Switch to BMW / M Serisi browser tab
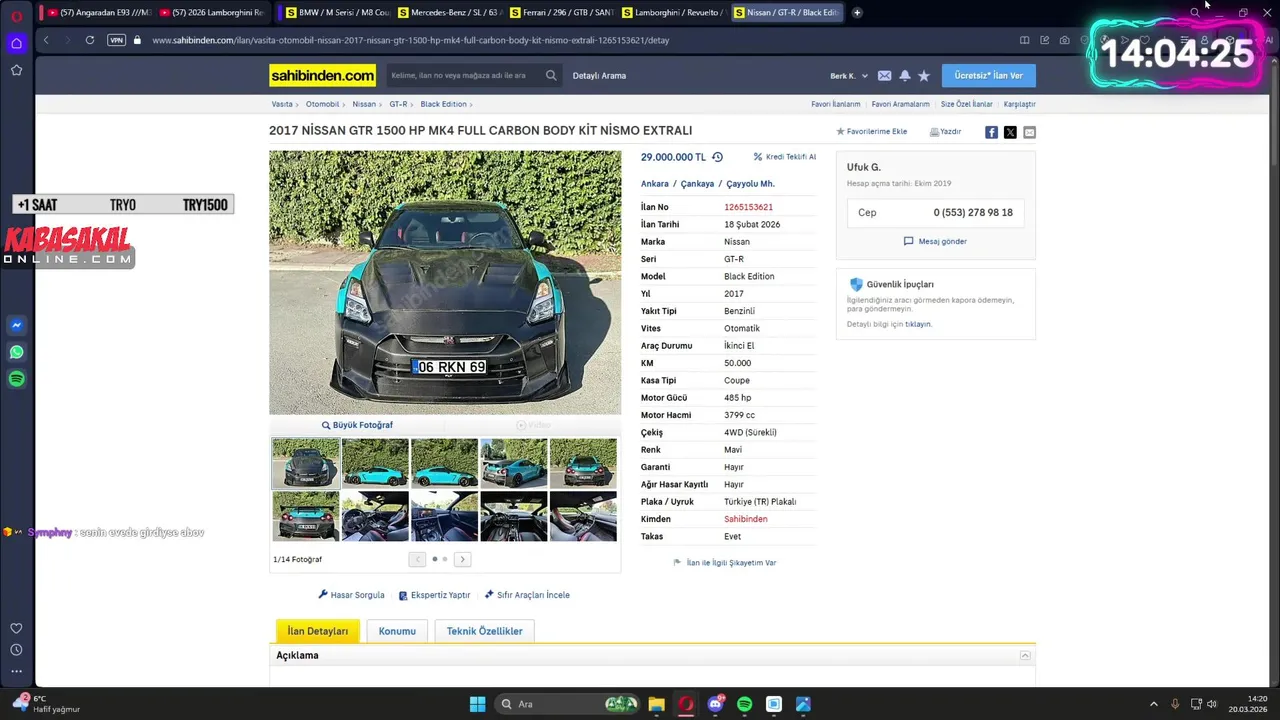The height and width of the screenshot is (720, 1280). [336, 12]
